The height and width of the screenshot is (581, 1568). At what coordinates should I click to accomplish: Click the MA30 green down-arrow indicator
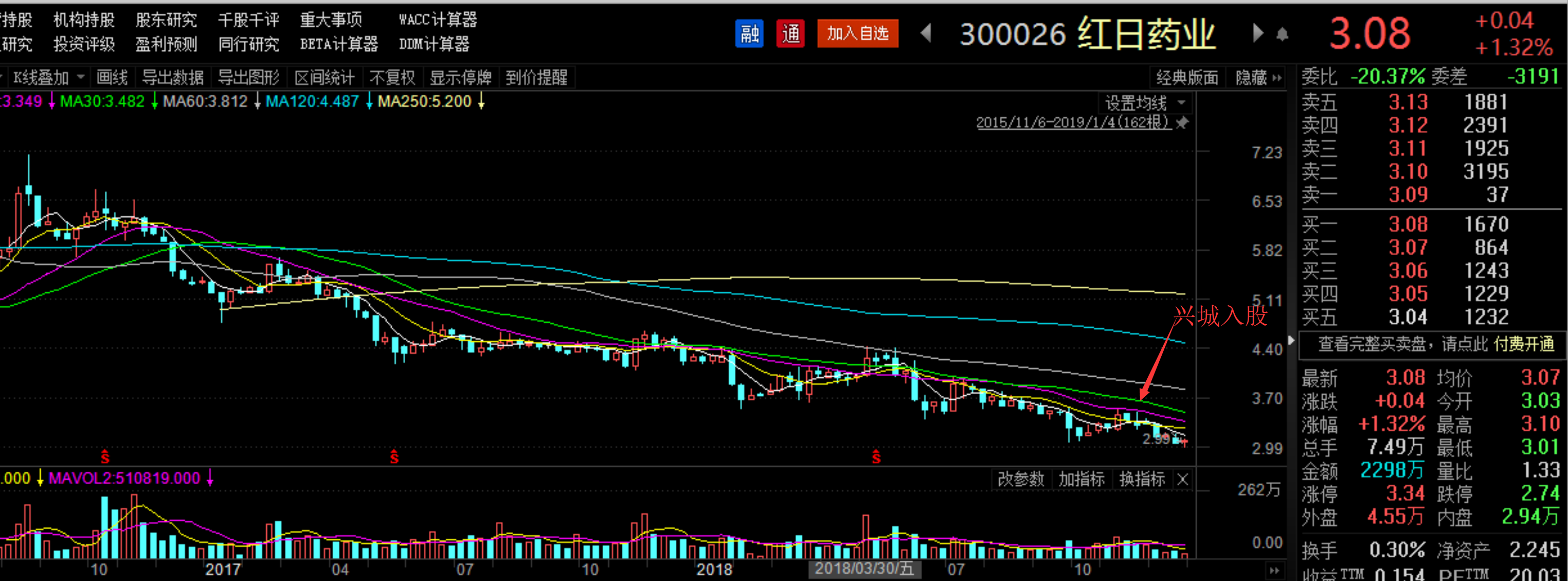(155, 102)
